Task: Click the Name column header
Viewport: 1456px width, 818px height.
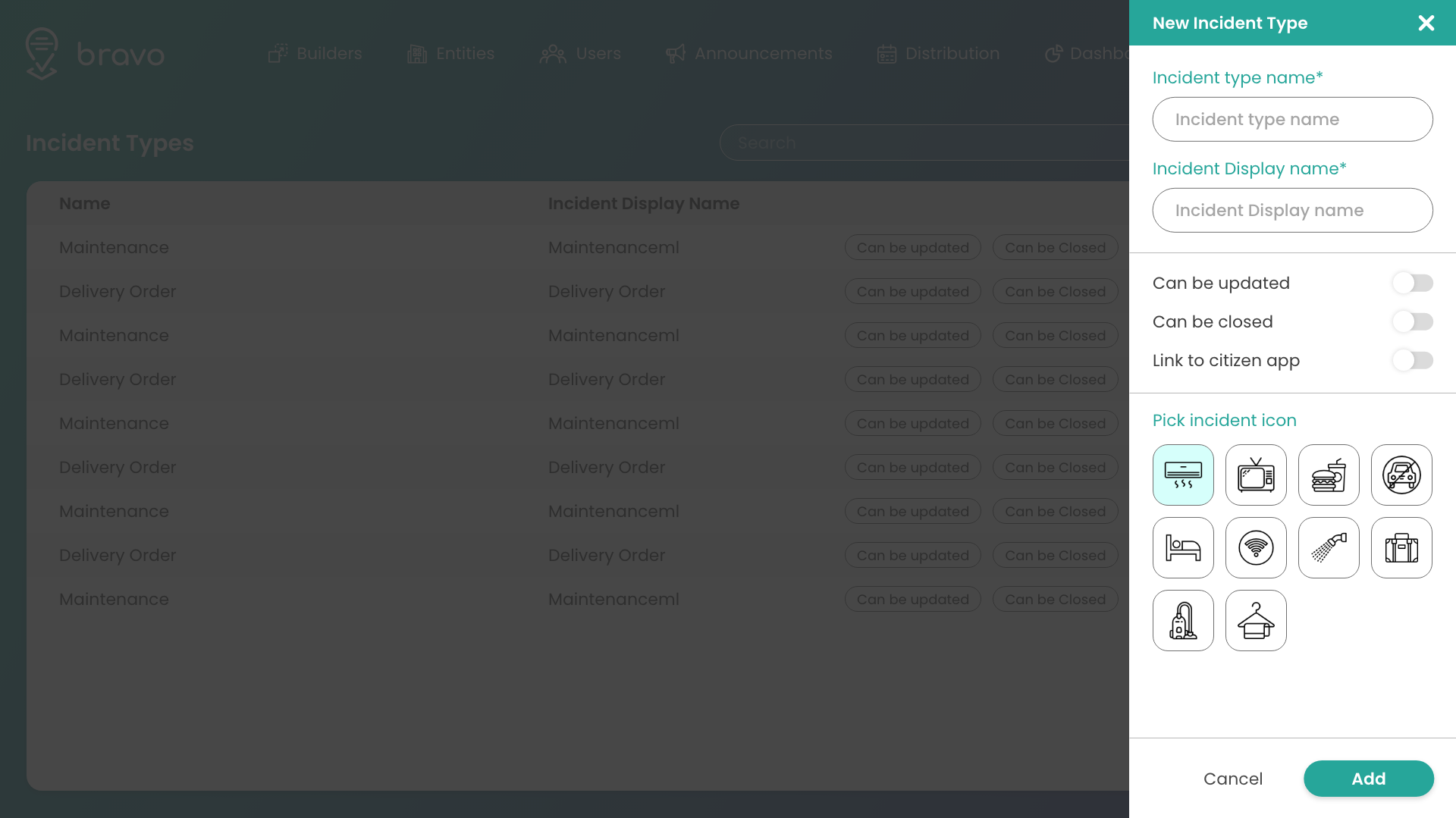Action: click(84, 203)
